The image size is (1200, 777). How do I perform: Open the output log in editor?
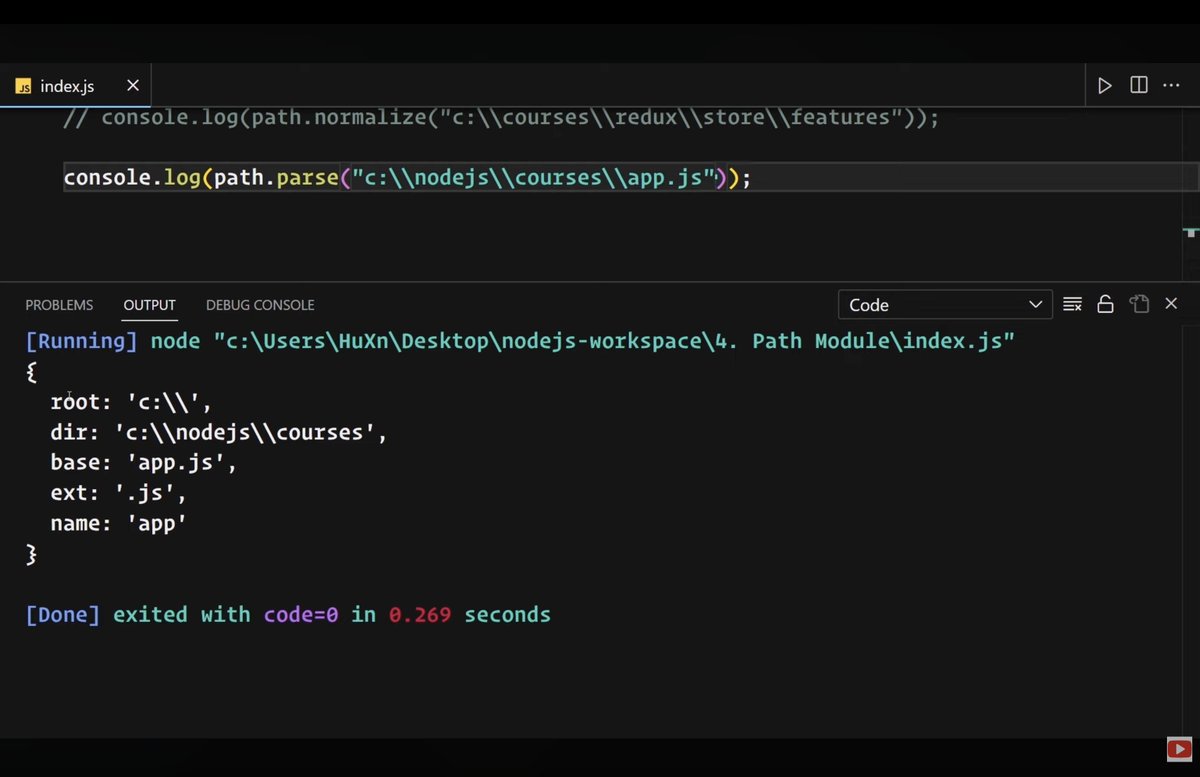click(1139, 304)
